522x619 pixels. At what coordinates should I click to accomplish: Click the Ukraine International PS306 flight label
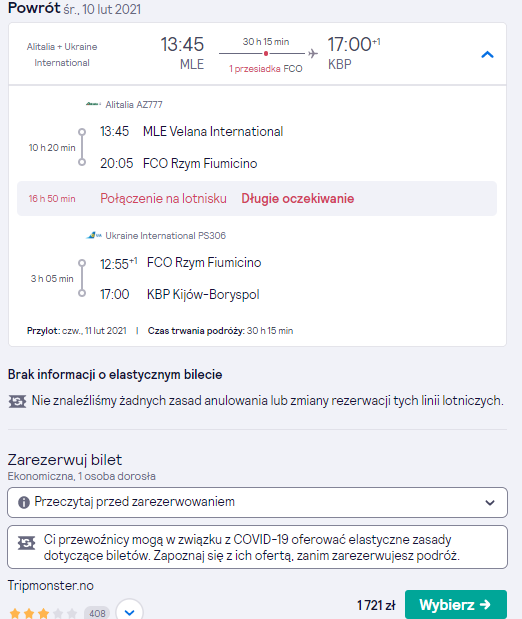[165, 236]
